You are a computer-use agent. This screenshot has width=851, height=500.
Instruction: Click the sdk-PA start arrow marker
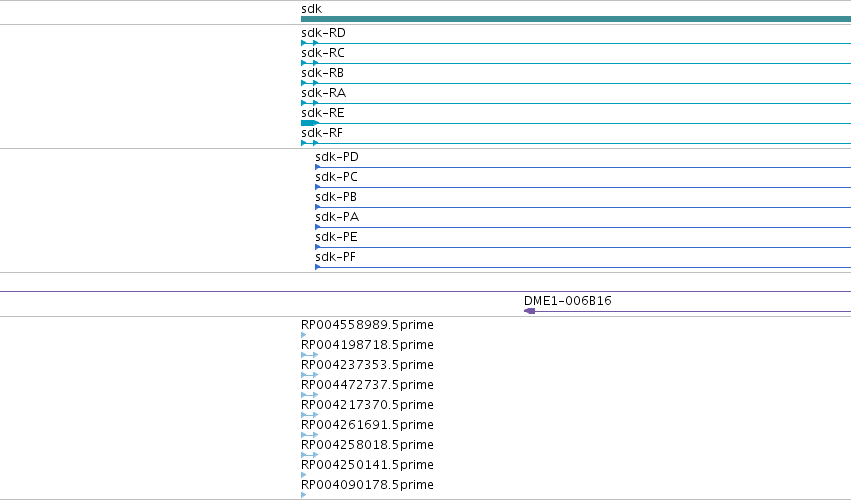tap(317, 227)
